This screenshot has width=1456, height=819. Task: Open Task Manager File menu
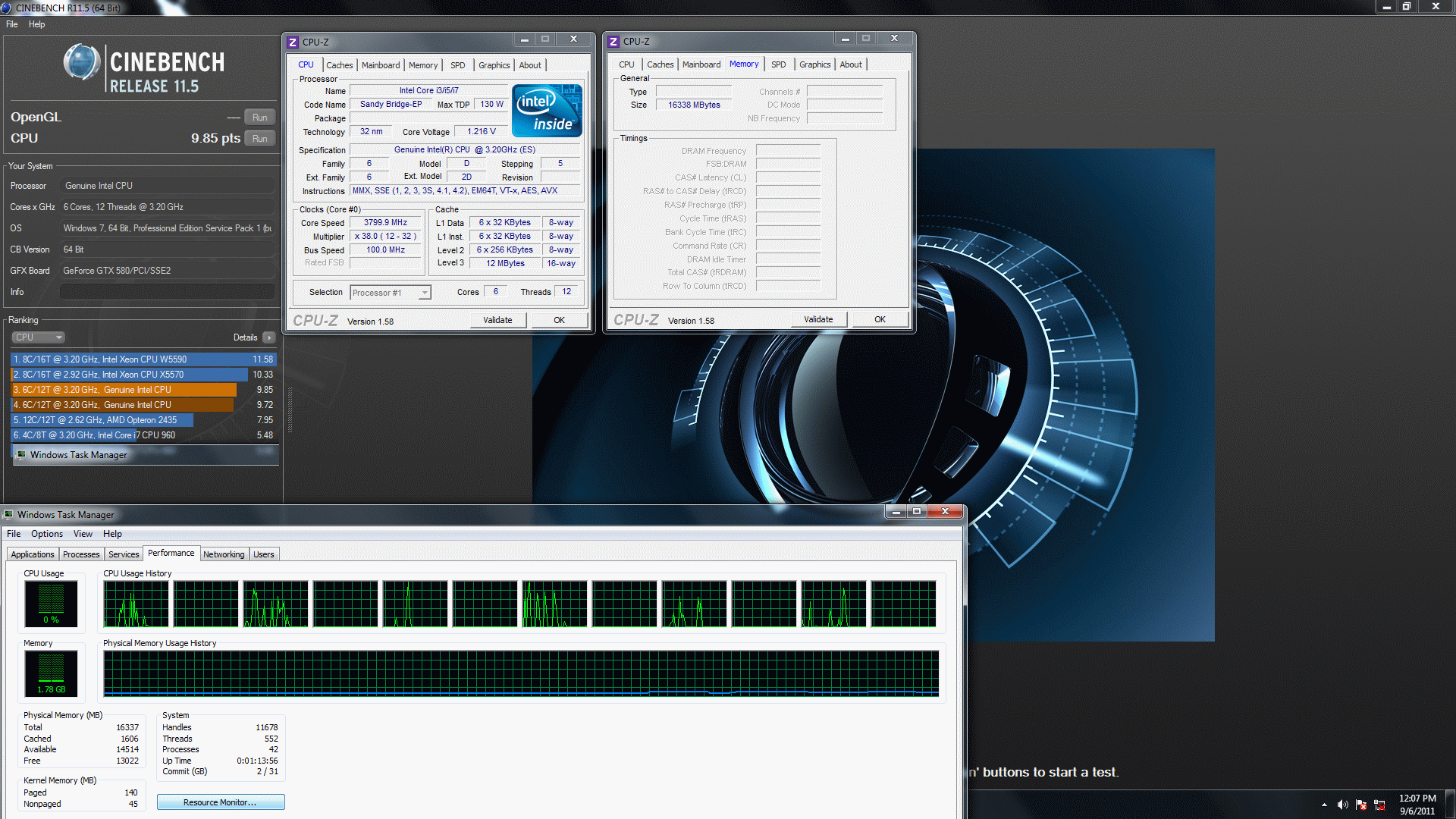tap(14, 534)
